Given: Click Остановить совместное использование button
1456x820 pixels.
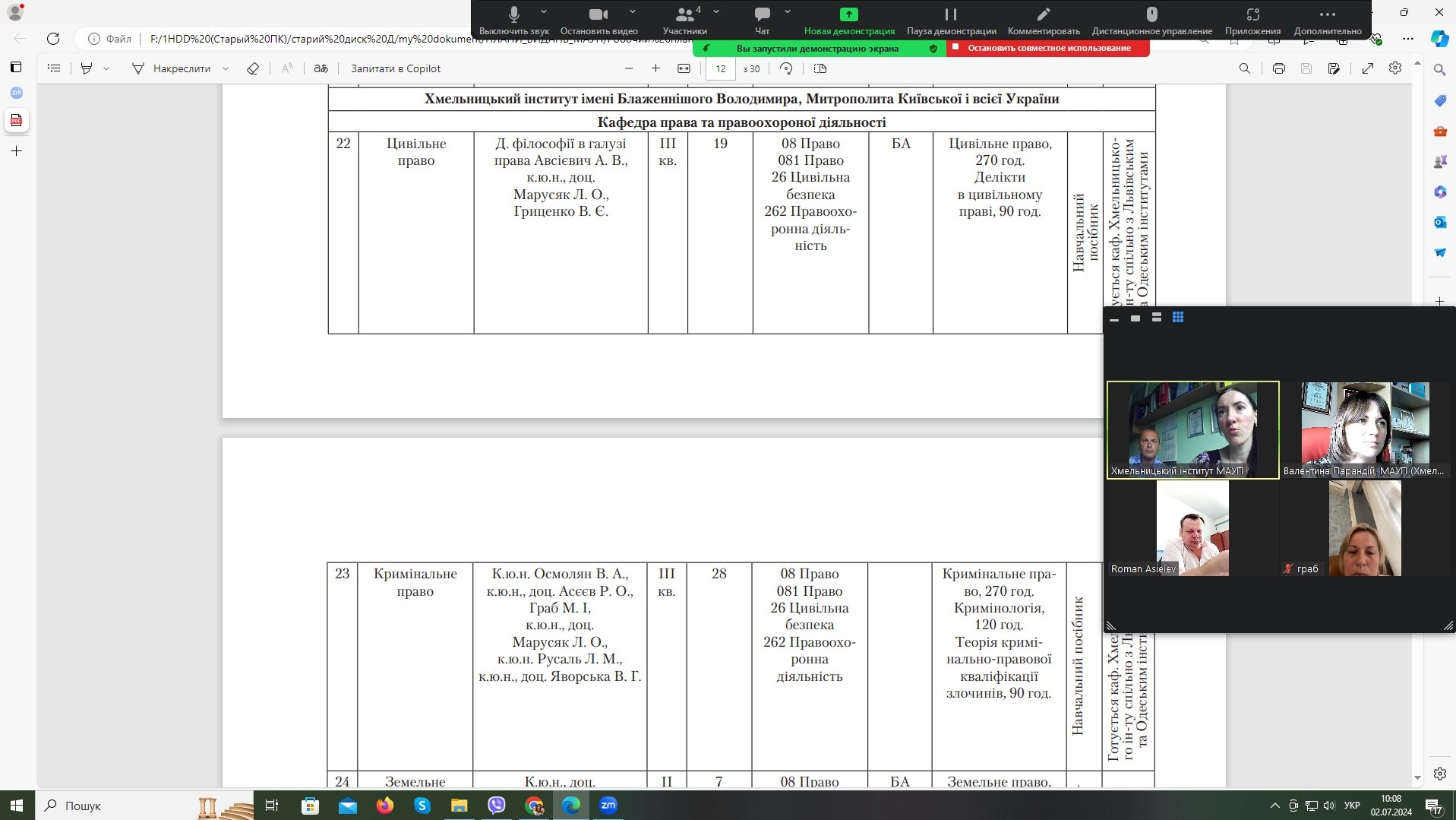Looking at the screenshot, I should tap(1048, 48).
